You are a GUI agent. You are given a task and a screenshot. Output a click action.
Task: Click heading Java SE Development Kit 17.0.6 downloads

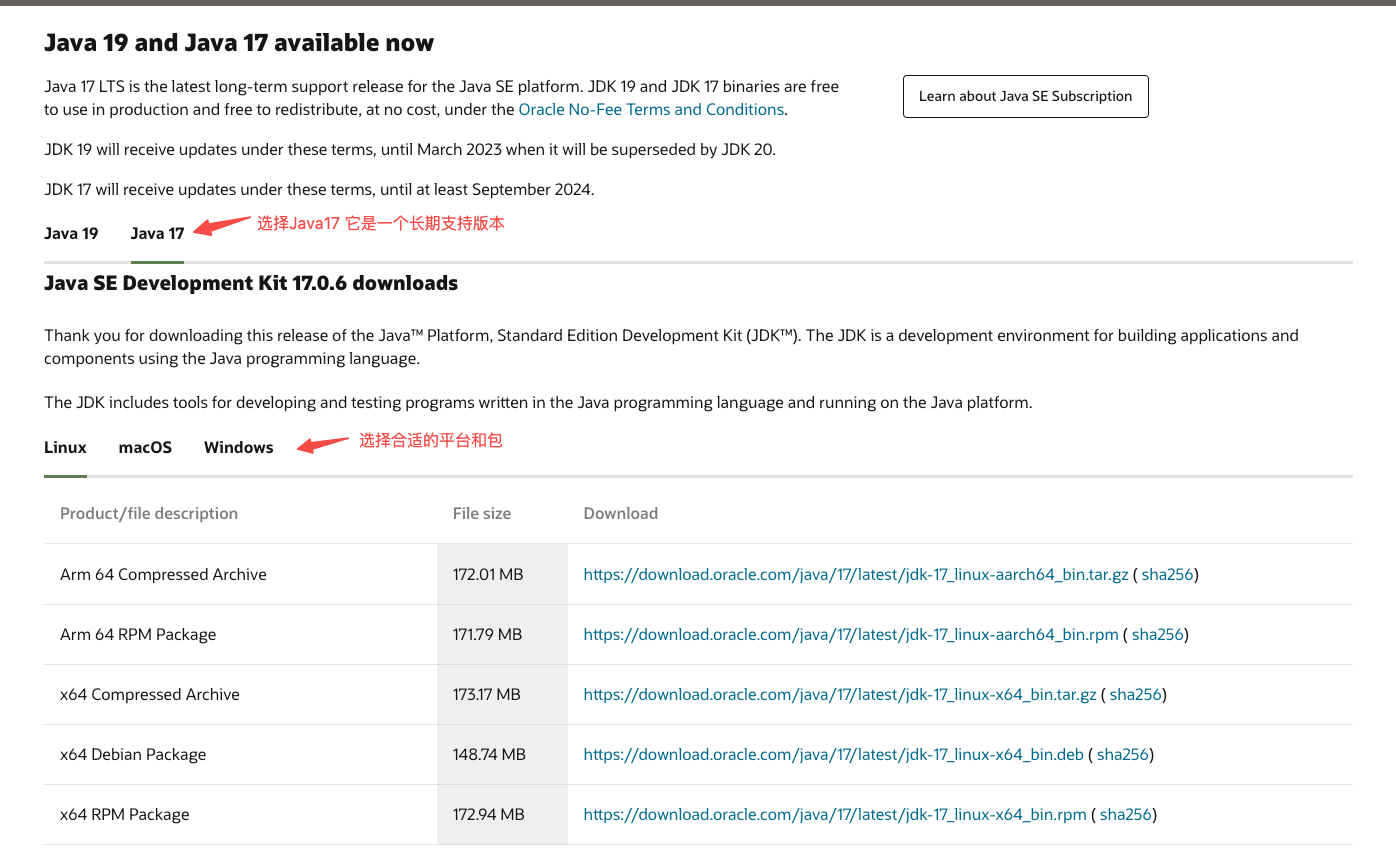(251, 283)
